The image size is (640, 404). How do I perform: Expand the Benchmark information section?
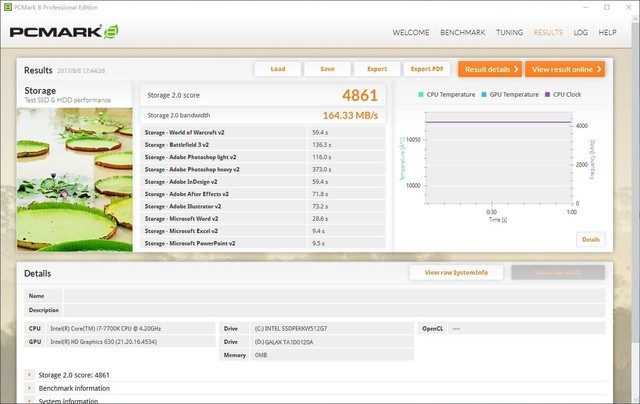[x=30, y=387]
